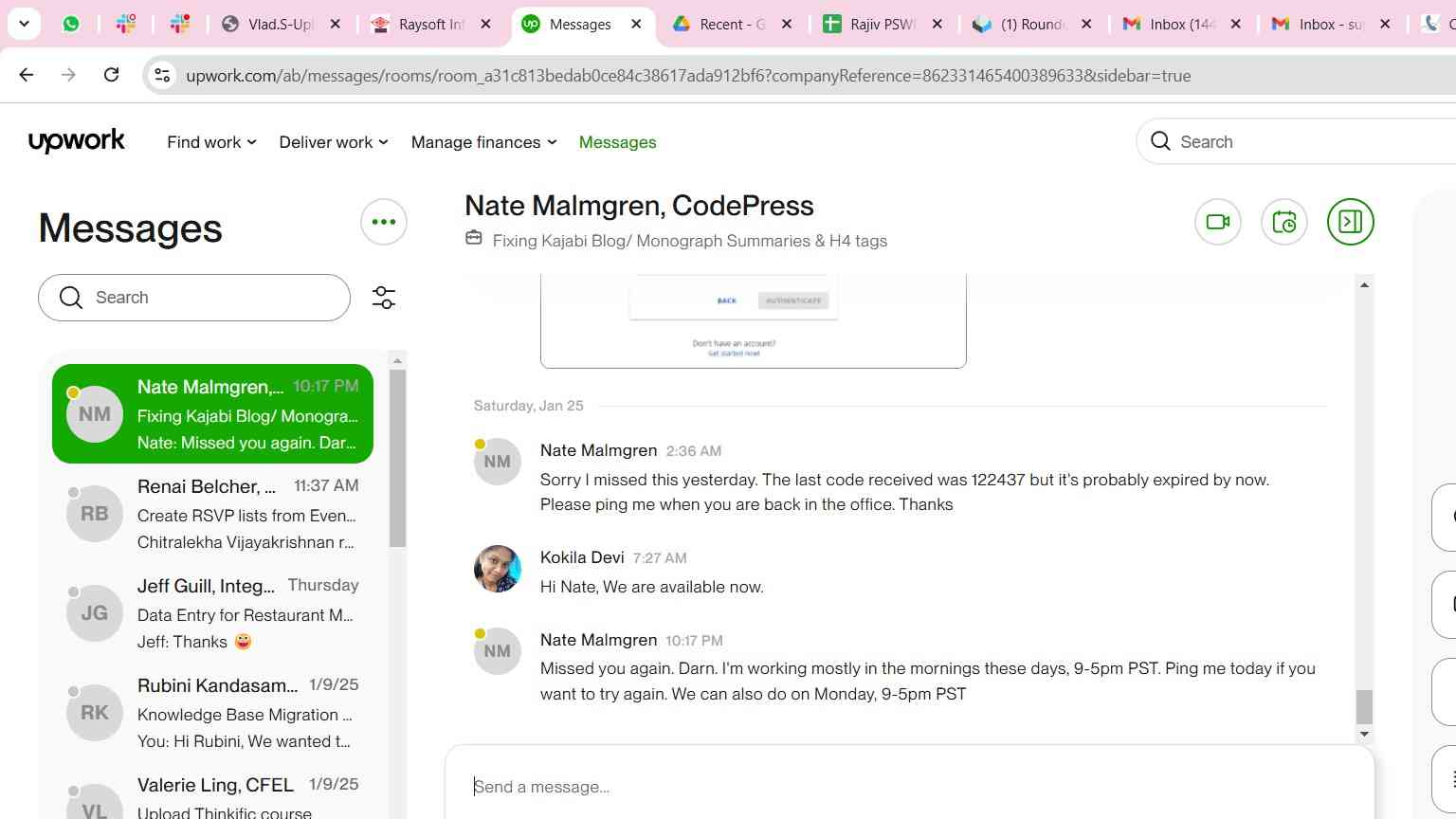Go back using the browser back arrow

pyautogui.click(x=27, y=75)
